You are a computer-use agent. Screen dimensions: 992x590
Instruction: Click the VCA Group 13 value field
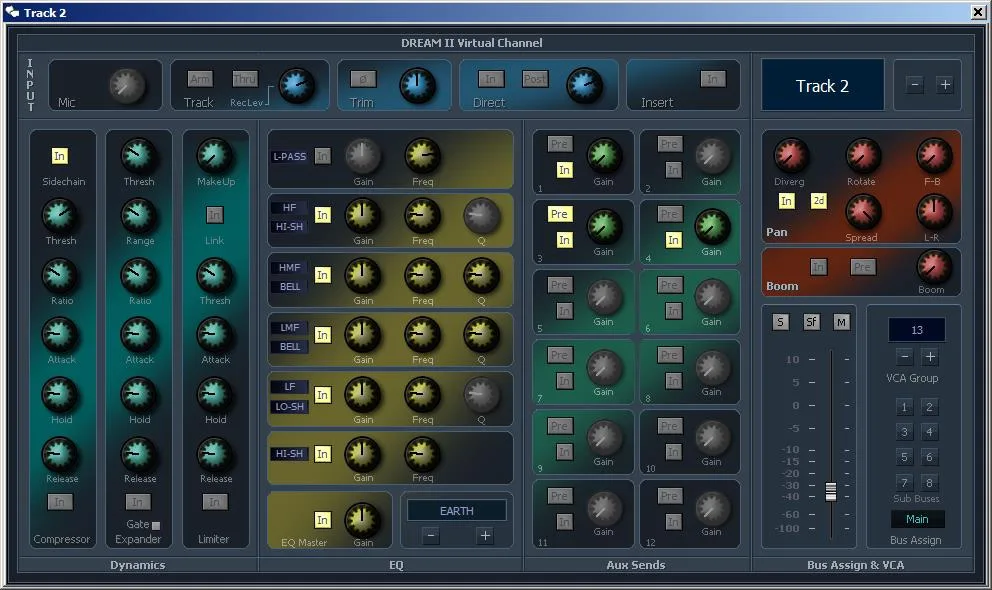pos(917,330)
